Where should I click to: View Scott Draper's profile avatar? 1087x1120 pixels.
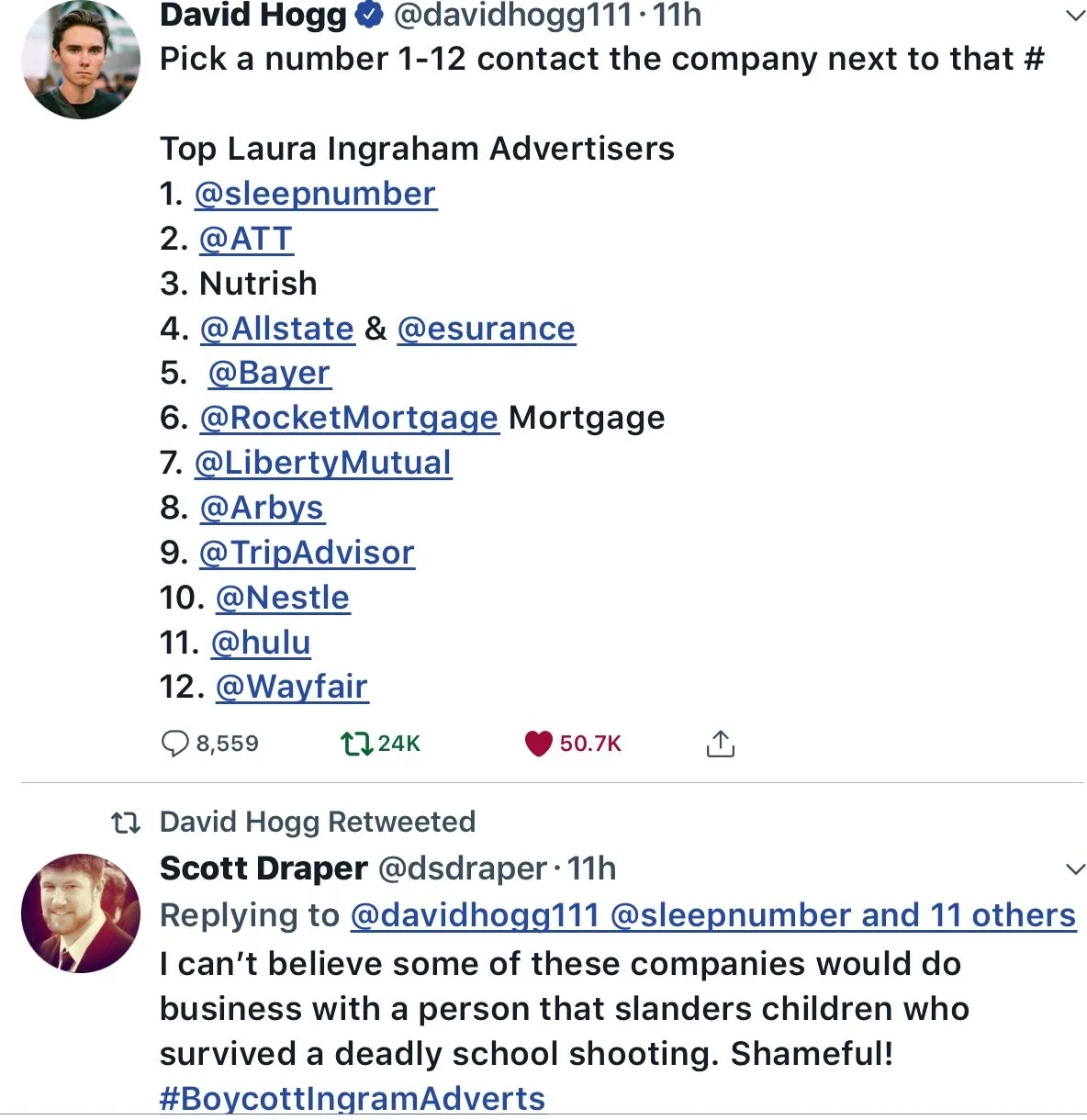[x=81, y=913]
